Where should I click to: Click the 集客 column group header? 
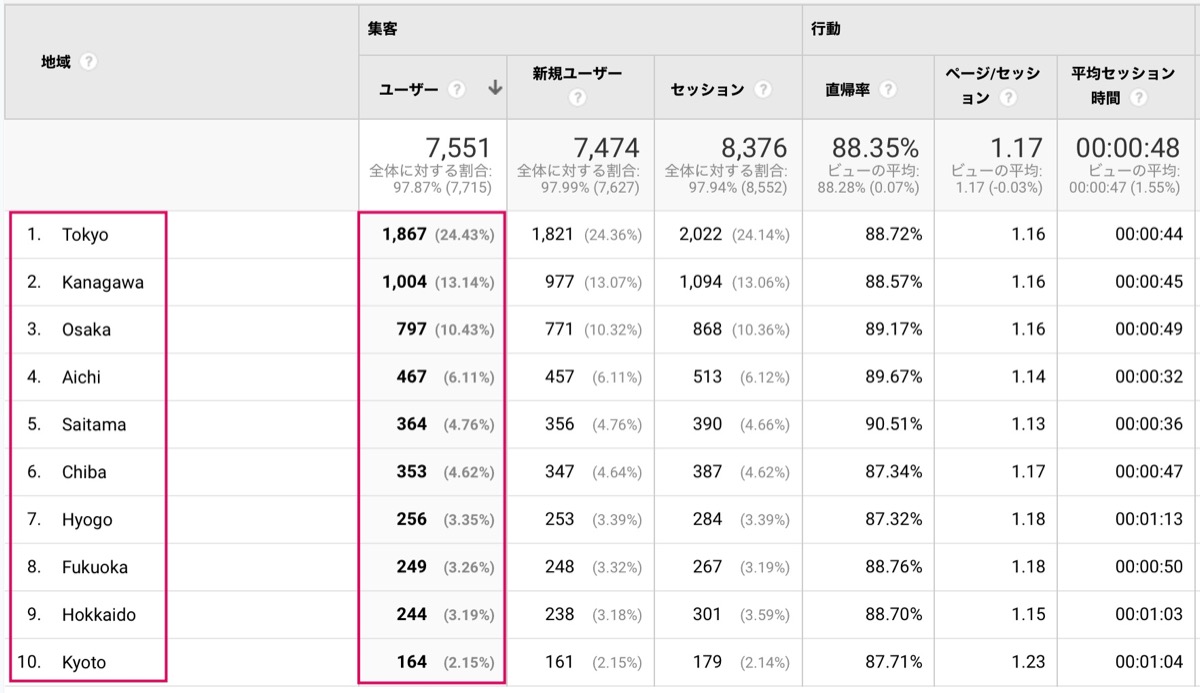click(x=382, y=29)
